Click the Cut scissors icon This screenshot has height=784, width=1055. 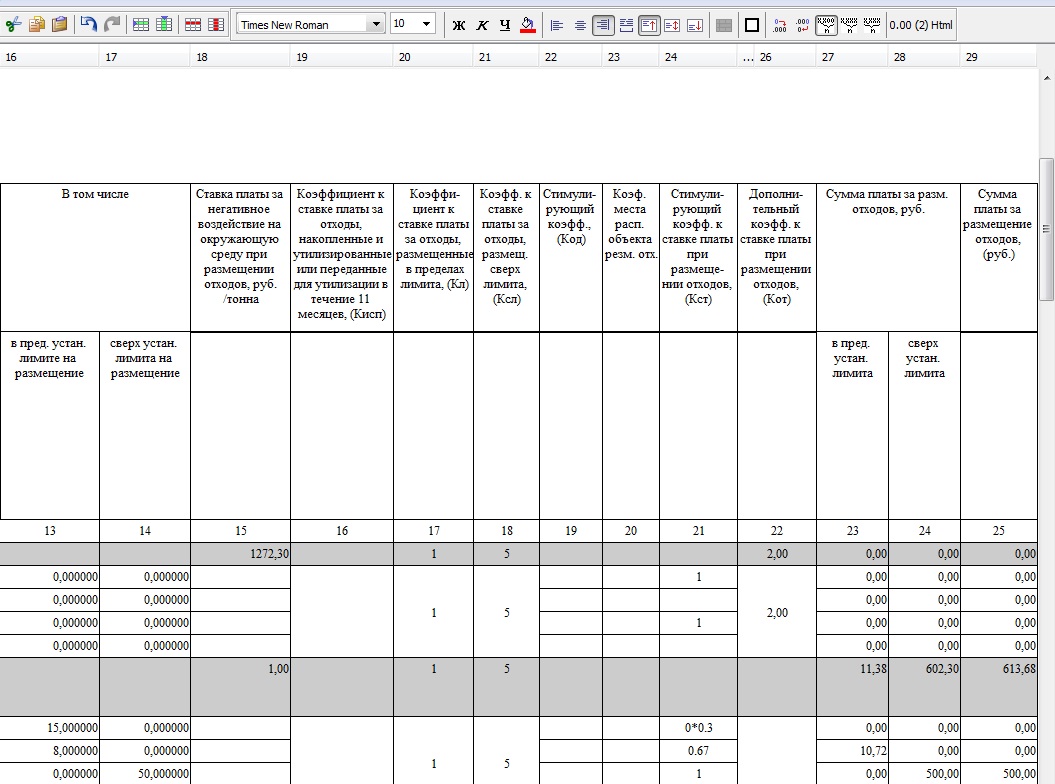tap(13, 24)
